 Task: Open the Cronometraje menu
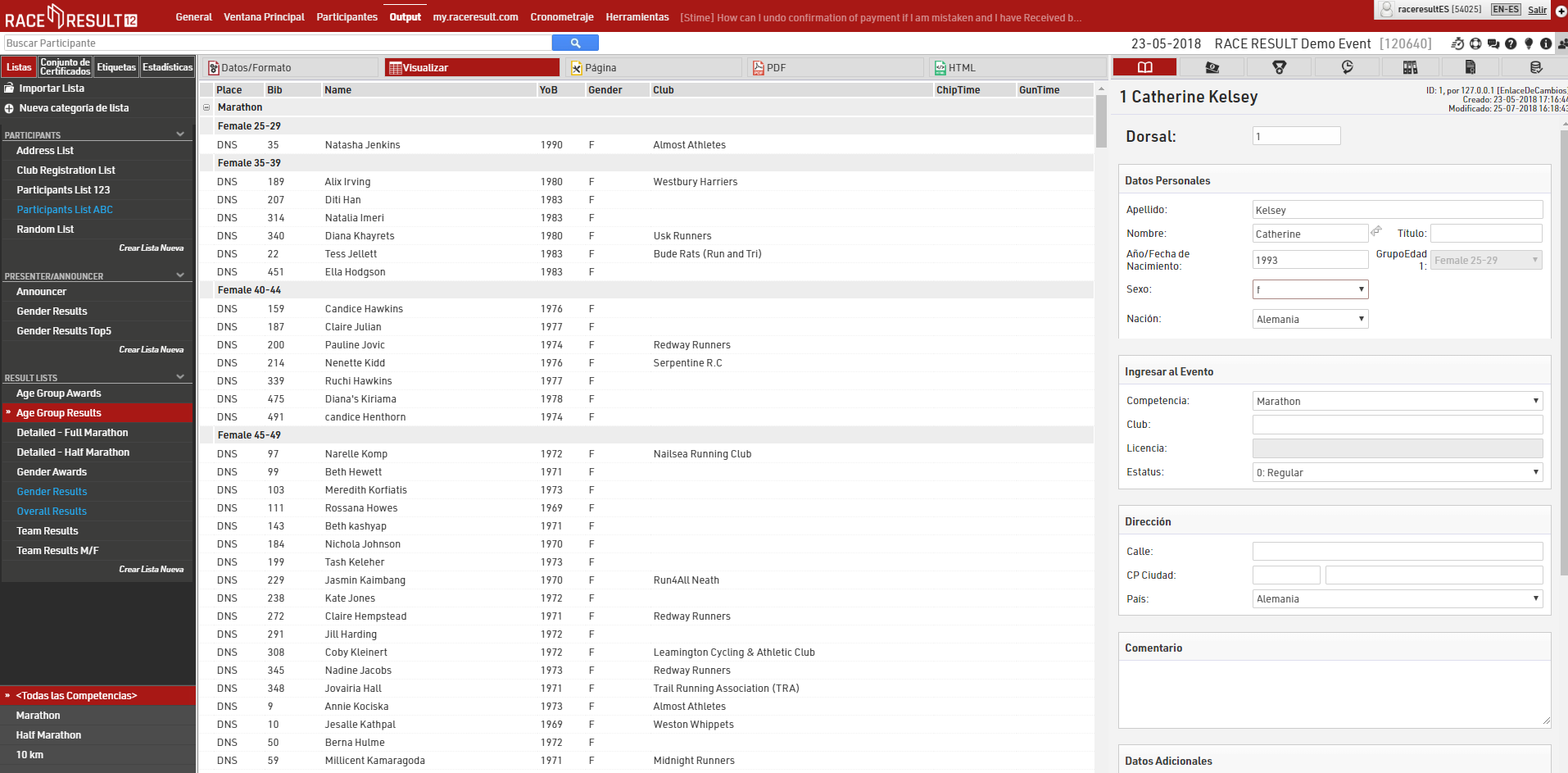click(x=562, y=16)
